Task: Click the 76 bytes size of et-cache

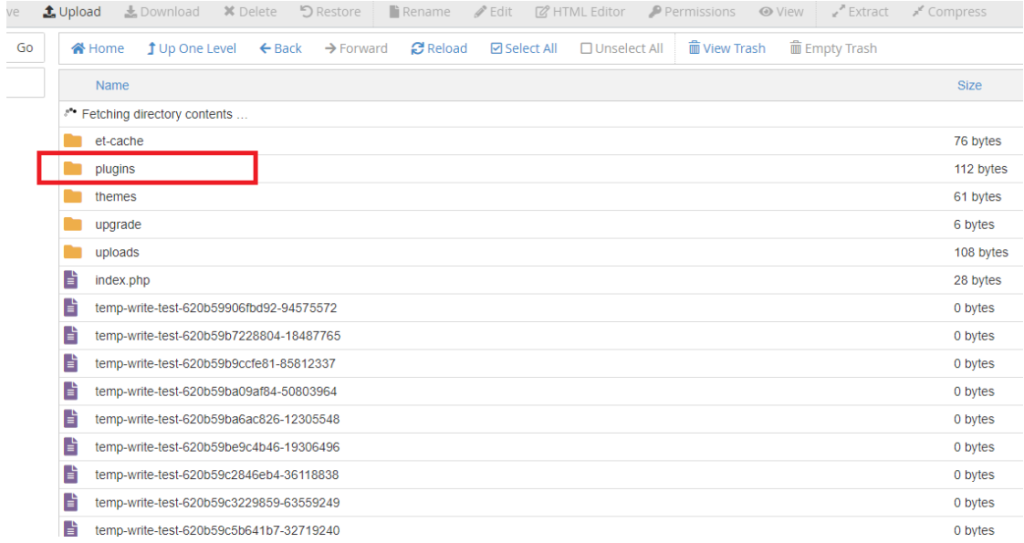Action: [977, 141]
